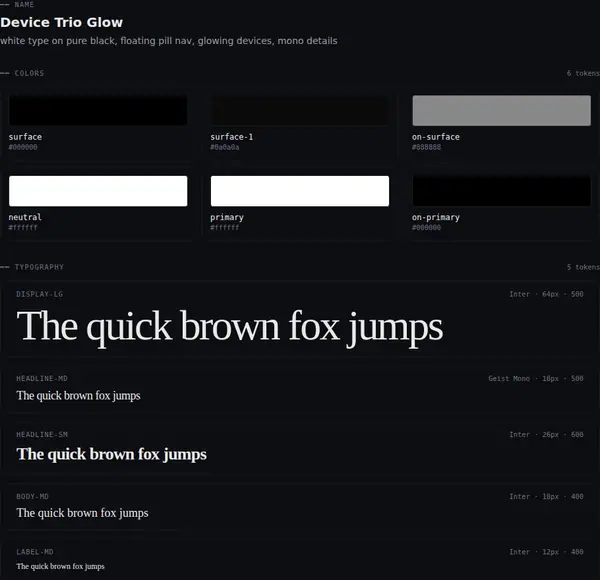The width and height of the screenshot is (600, 580).
Task: Click the LABEL-MD sample sentence
Action: point(60,566)
